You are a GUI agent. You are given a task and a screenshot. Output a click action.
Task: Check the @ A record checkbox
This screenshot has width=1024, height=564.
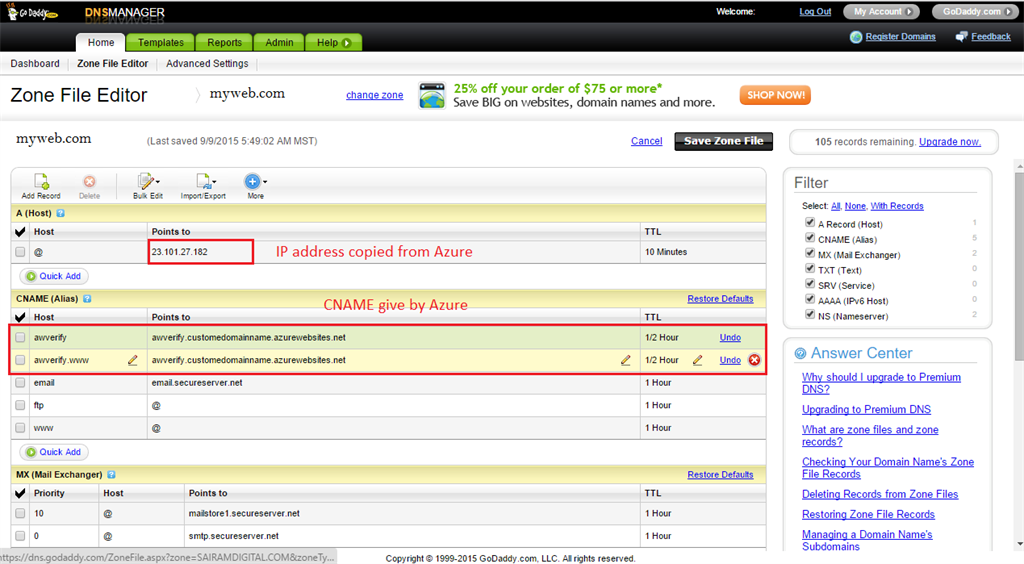point(20,252)
